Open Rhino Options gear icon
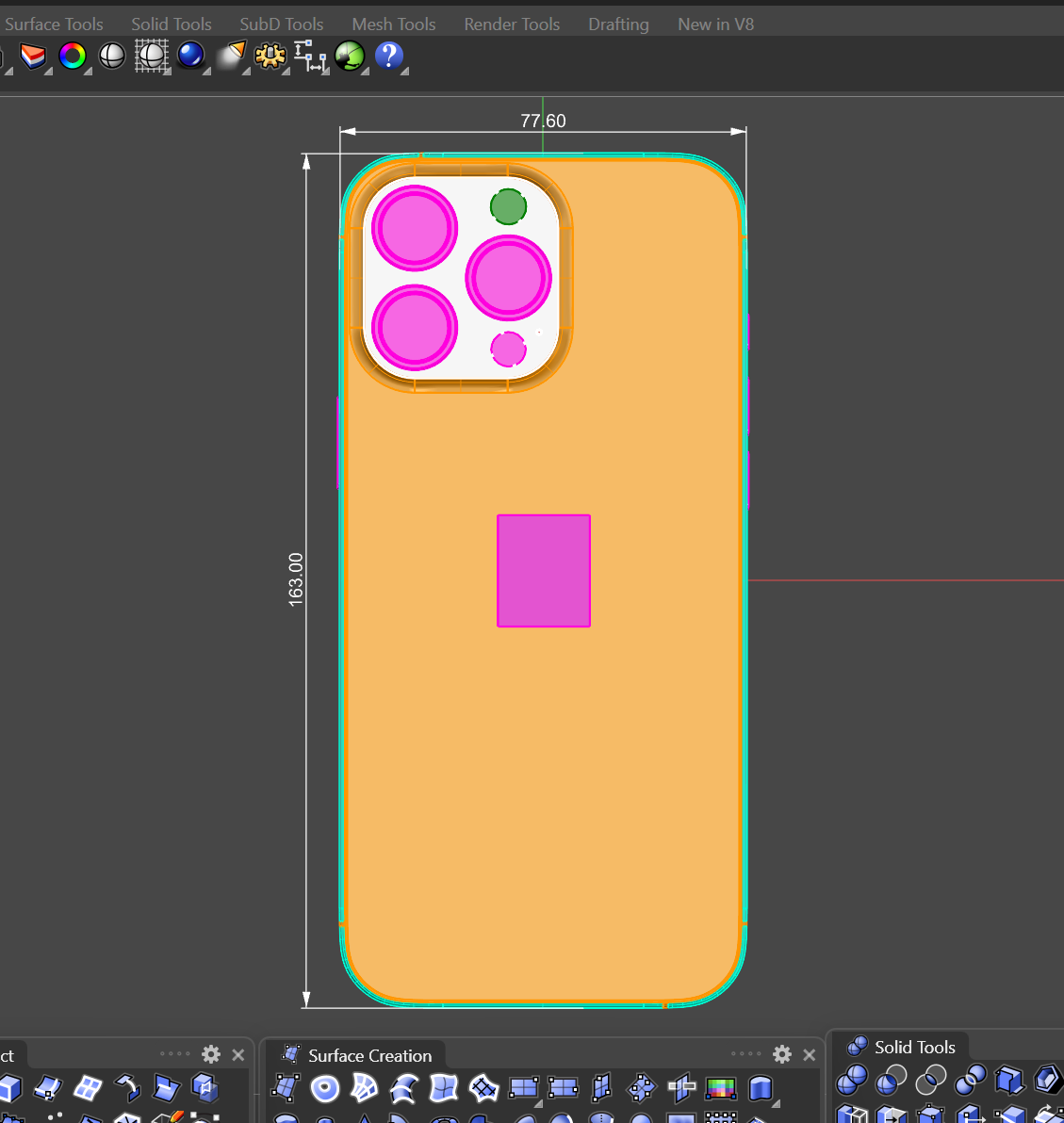 270,57
